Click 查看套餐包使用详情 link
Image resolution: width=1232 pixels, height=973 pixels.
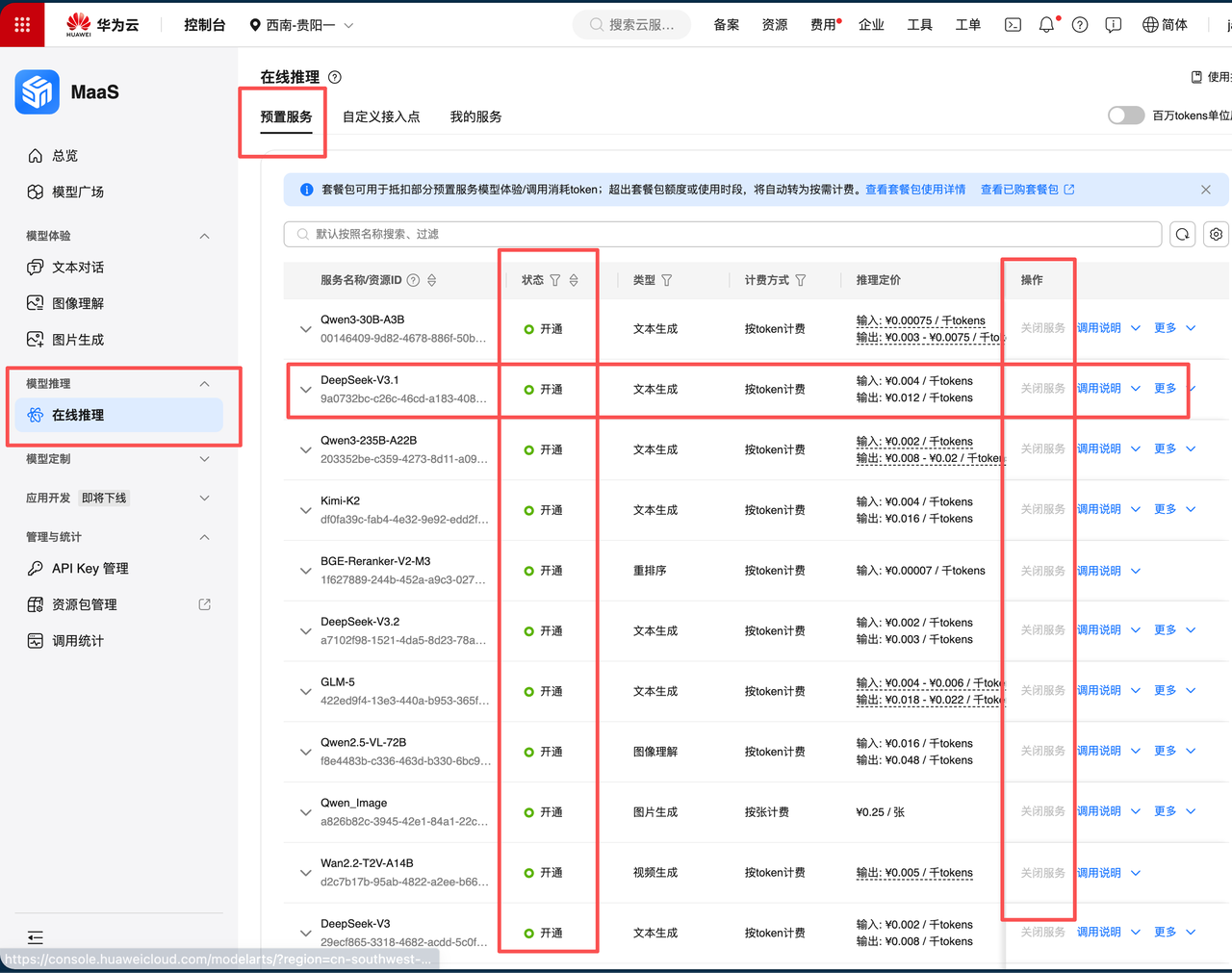click(x=915, y=190)
